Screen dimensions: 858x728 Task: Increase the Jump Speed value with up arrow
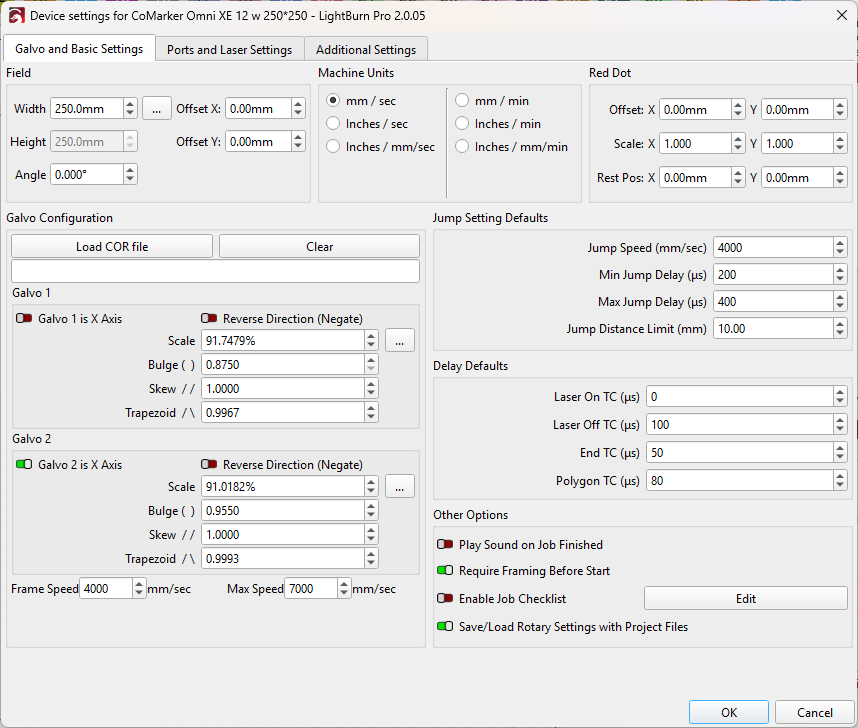click(839, 243)
